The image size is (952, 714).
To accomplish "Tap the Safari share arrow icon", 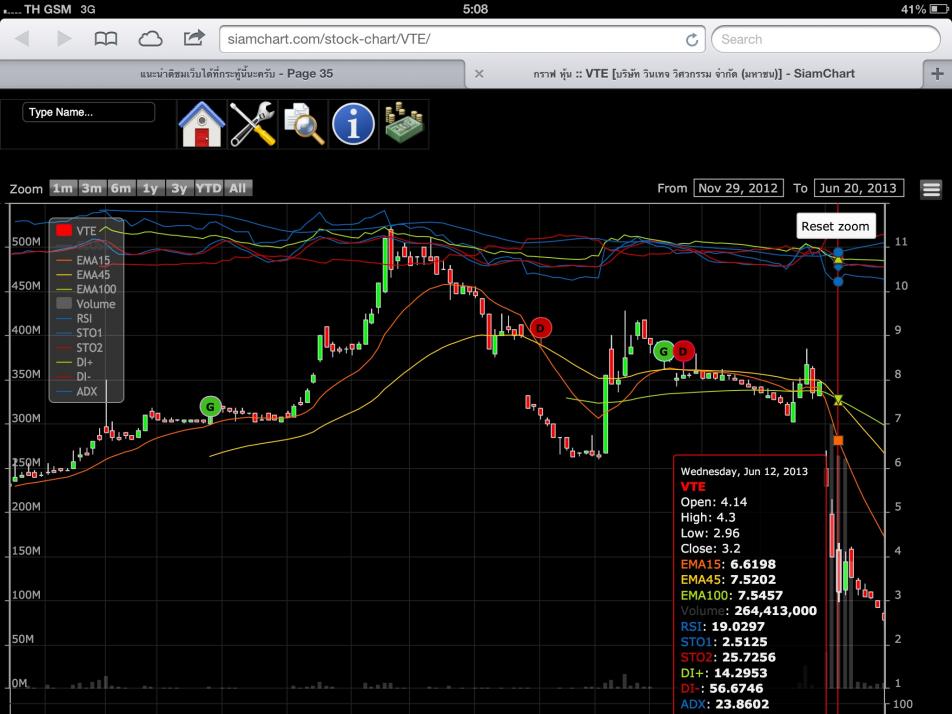I will point(193,39).
